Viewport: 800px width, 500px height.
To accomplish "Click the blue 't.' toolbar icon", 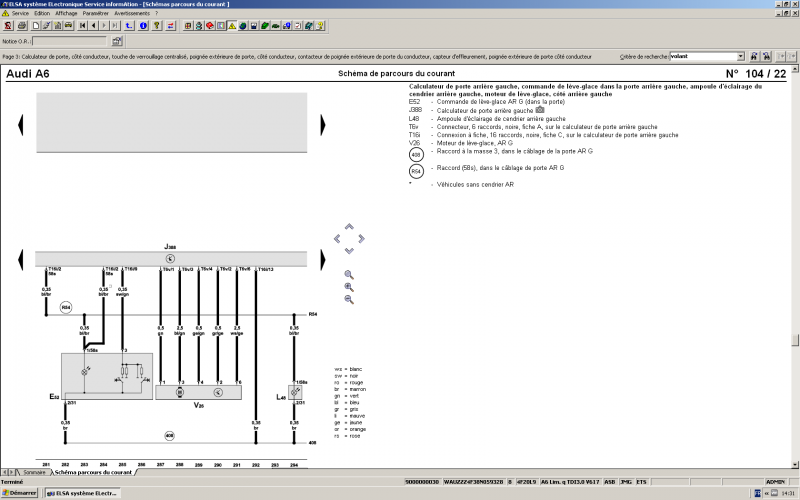I will [130, 26].
